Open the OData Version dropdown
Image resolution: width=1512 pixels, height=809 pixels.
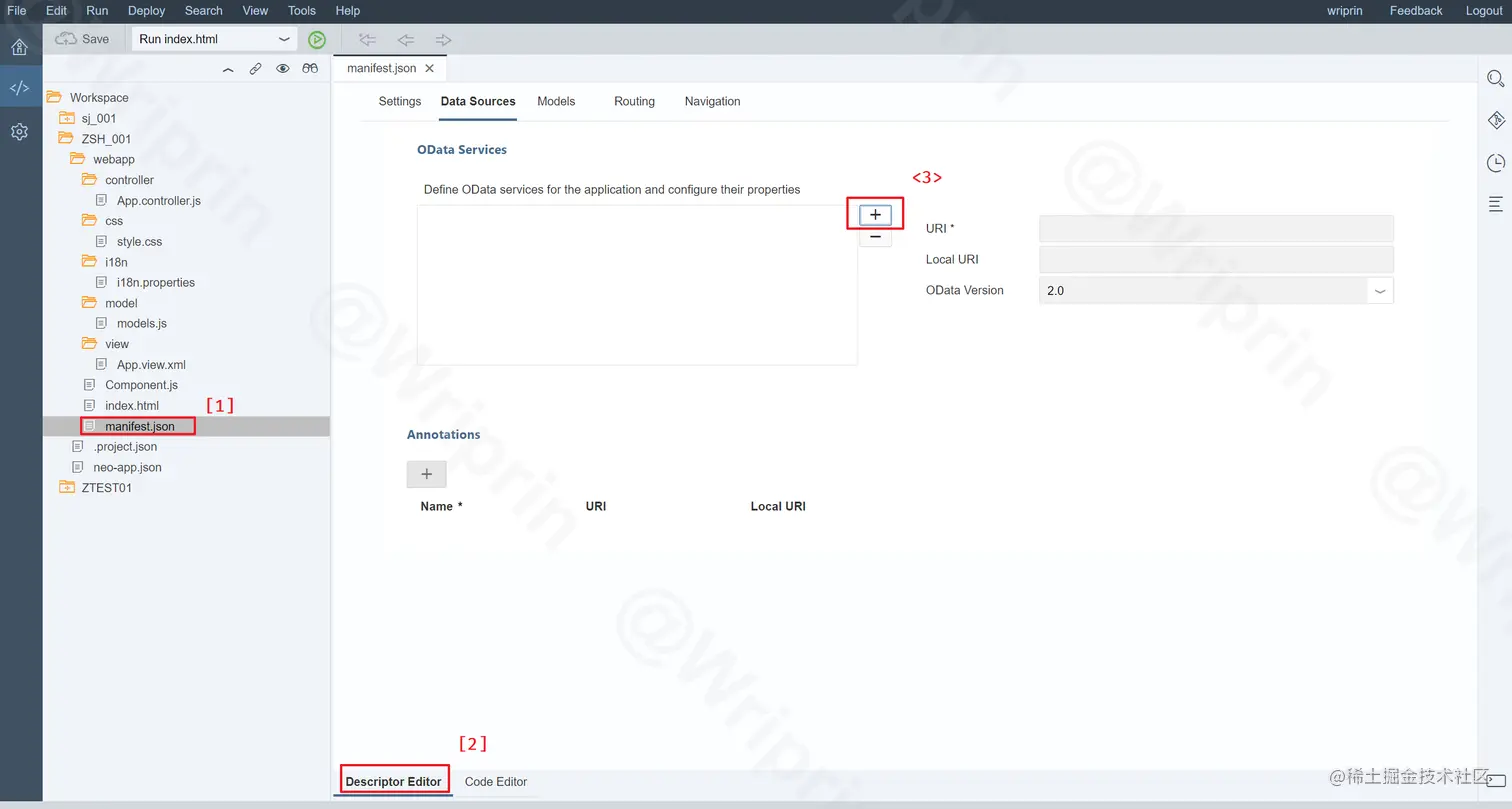[x=1380, y=291]
